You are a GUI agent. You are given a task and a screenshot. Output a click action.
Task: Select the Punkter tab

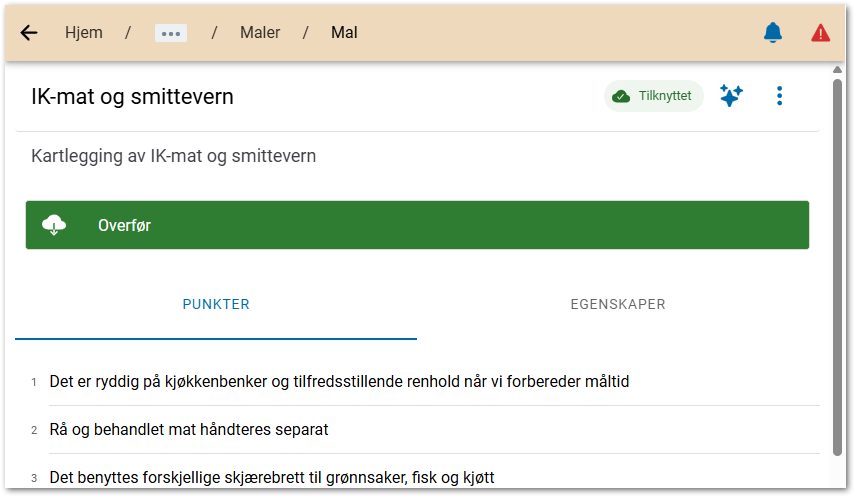pos(216,304)
